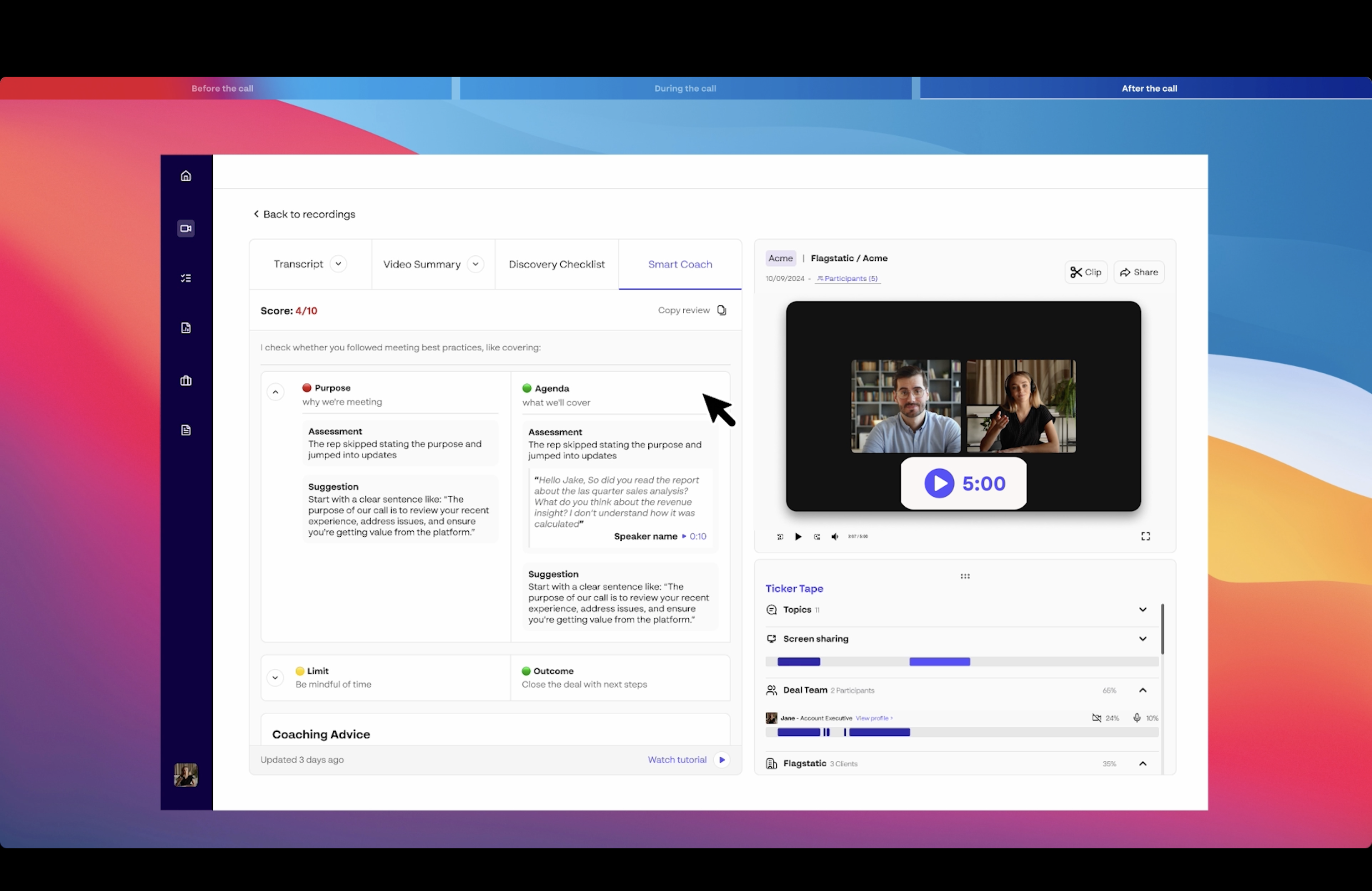Copy the review using the copy icon
The image size is (1372, 891).
click(722, 310)
